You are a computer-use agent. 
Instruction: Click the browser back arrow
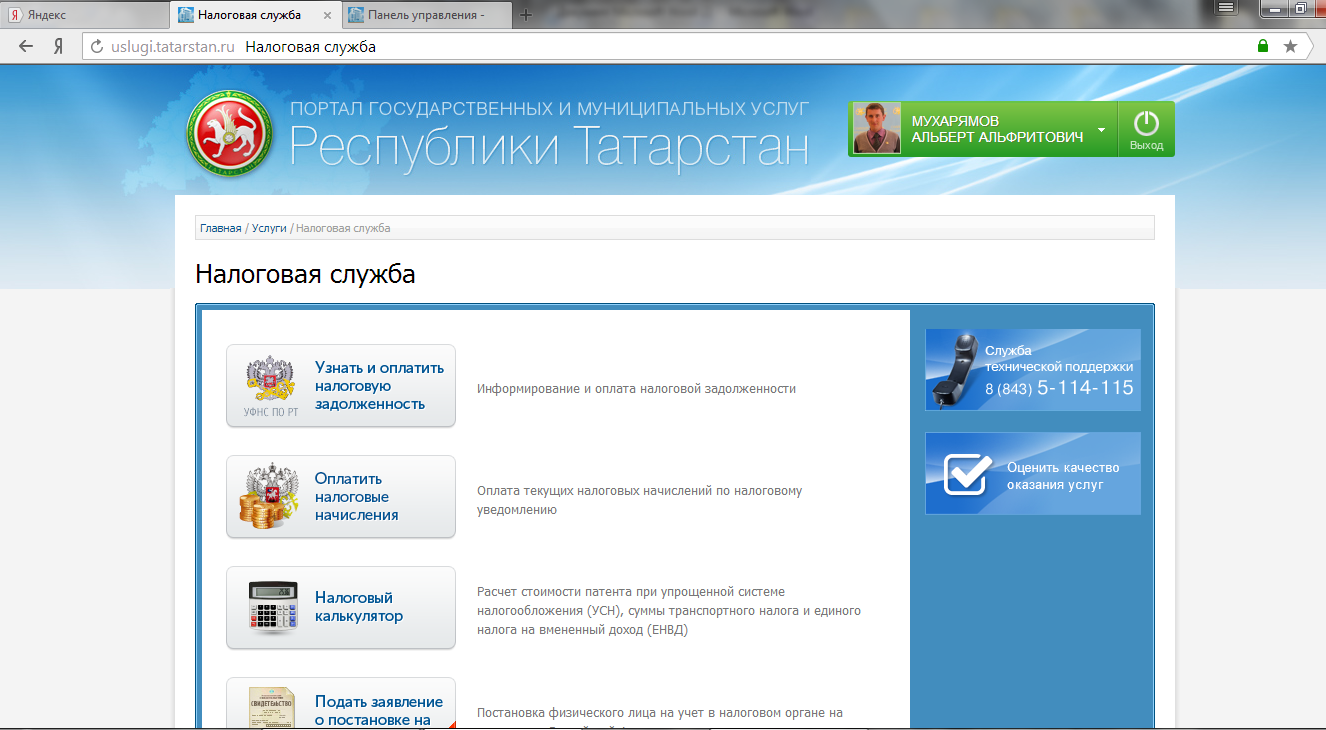pyautogui.click(x=26, y=47)
